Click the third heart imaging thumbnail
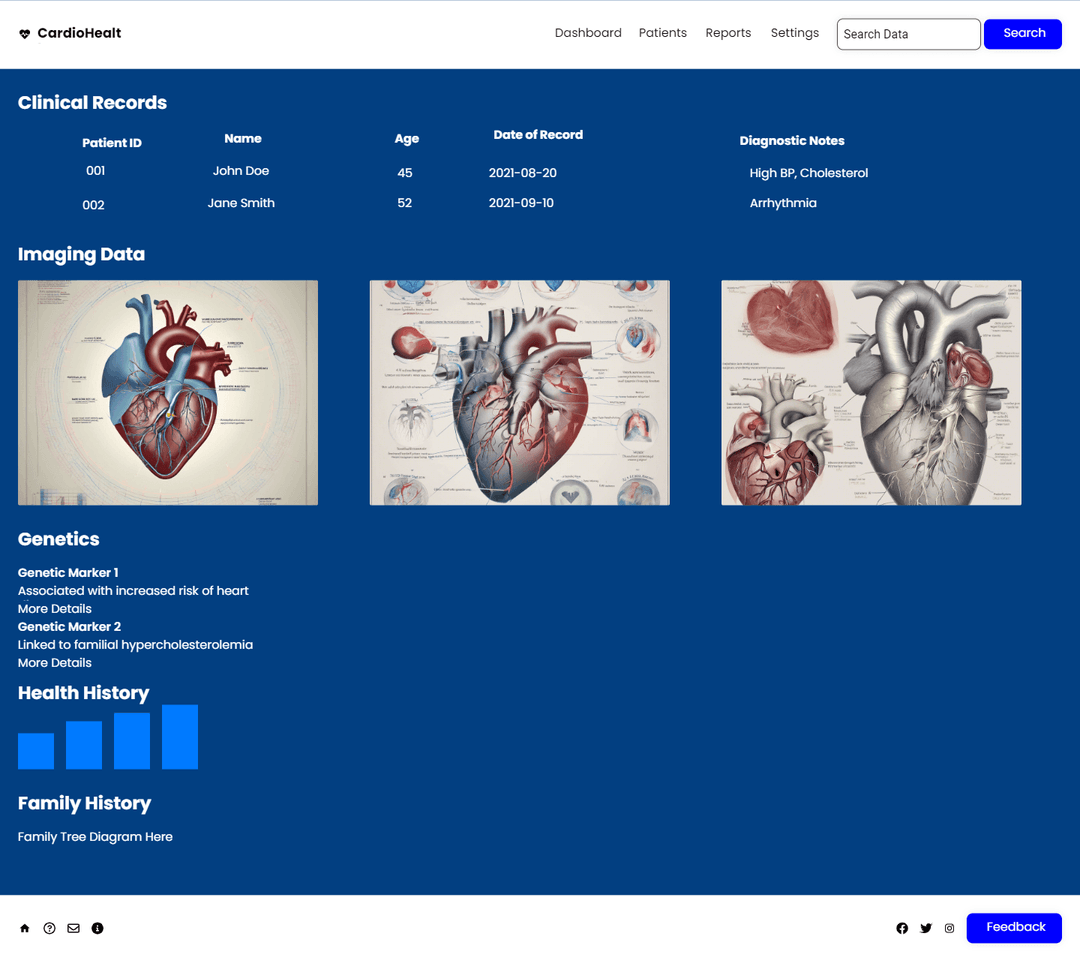This screenshot has width=1080, height=961. pyautogui.click(x=870, y=391)
